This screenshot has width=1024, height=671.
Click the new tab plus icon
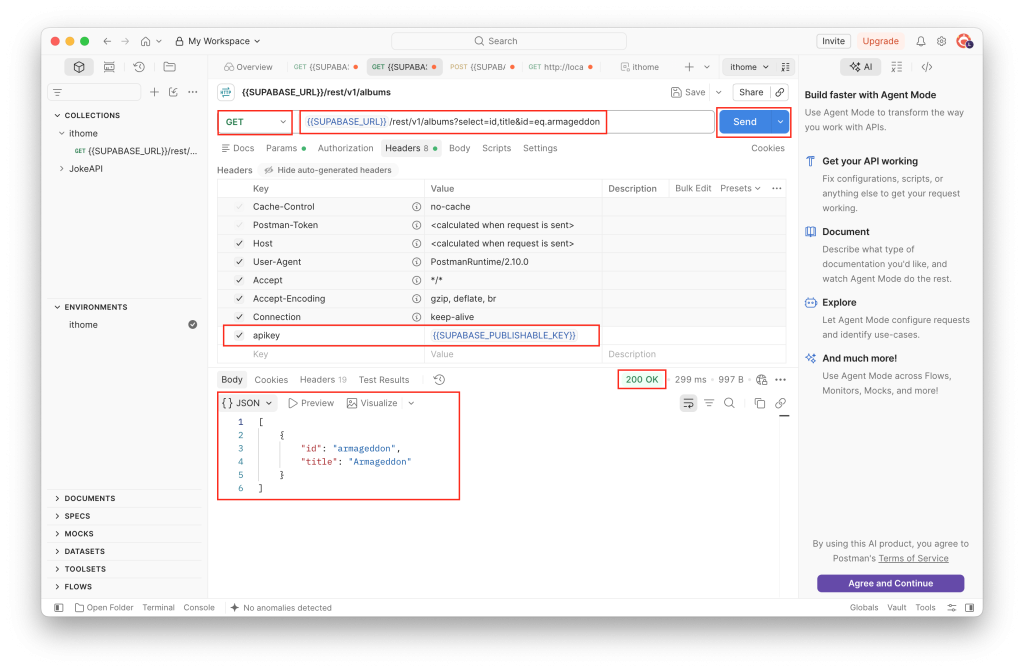(689, 67)
